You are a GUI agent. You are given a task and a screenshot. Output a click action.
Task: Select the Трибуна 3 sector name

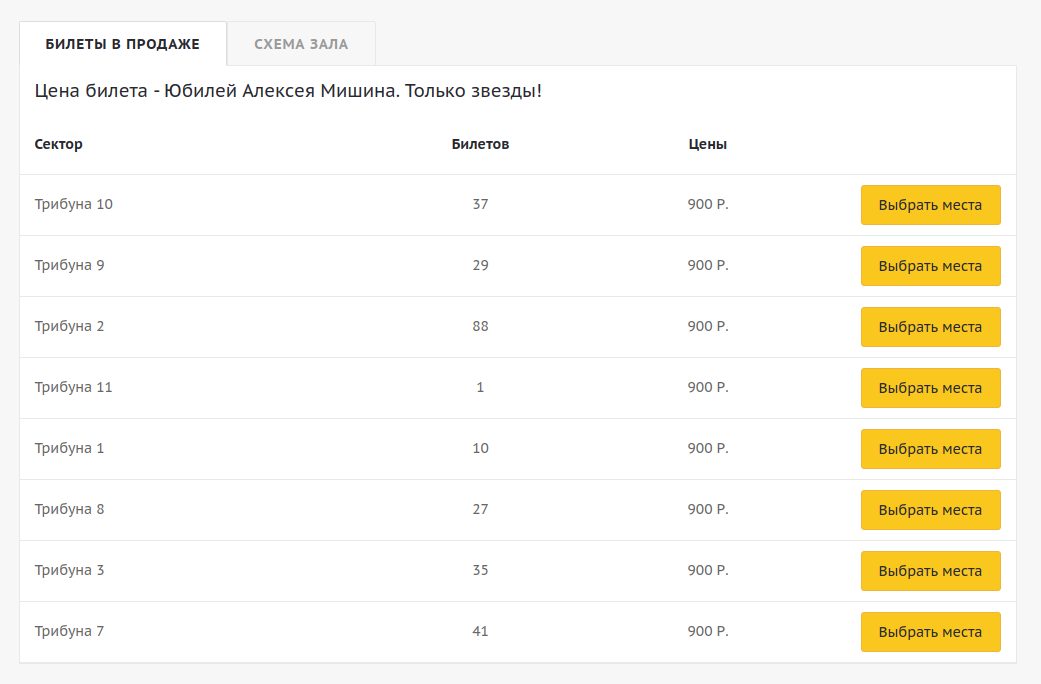click(70, 570)
